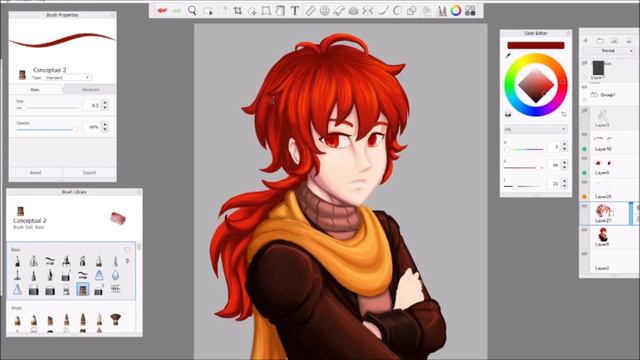The height and width of the screenshot is (360, 640).
Task: Switch to the Advanced tab
Action: click(x=90, y=89)
